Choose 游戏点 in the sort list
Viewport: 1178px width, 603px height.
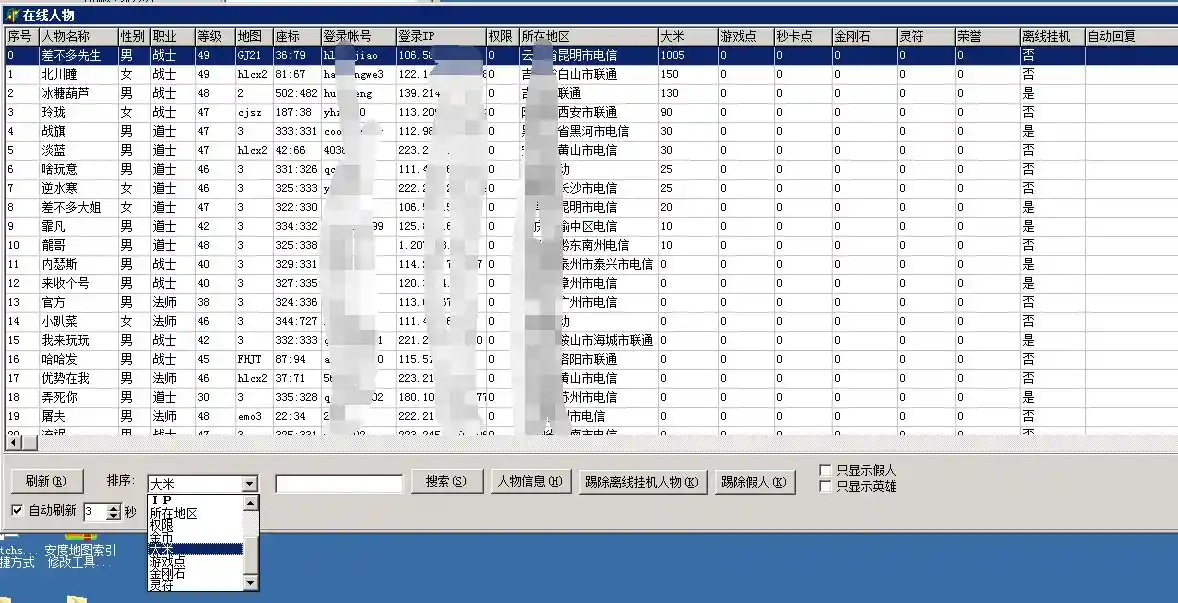tap(195, 561)
